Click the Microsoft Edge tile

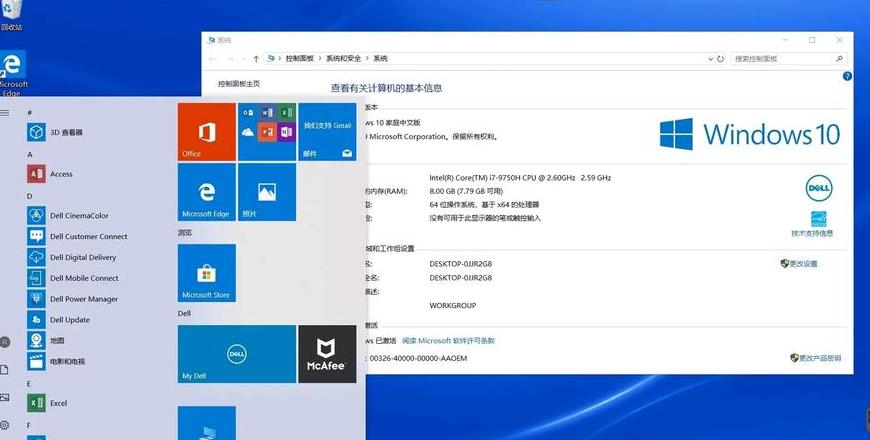pos(206,192)
